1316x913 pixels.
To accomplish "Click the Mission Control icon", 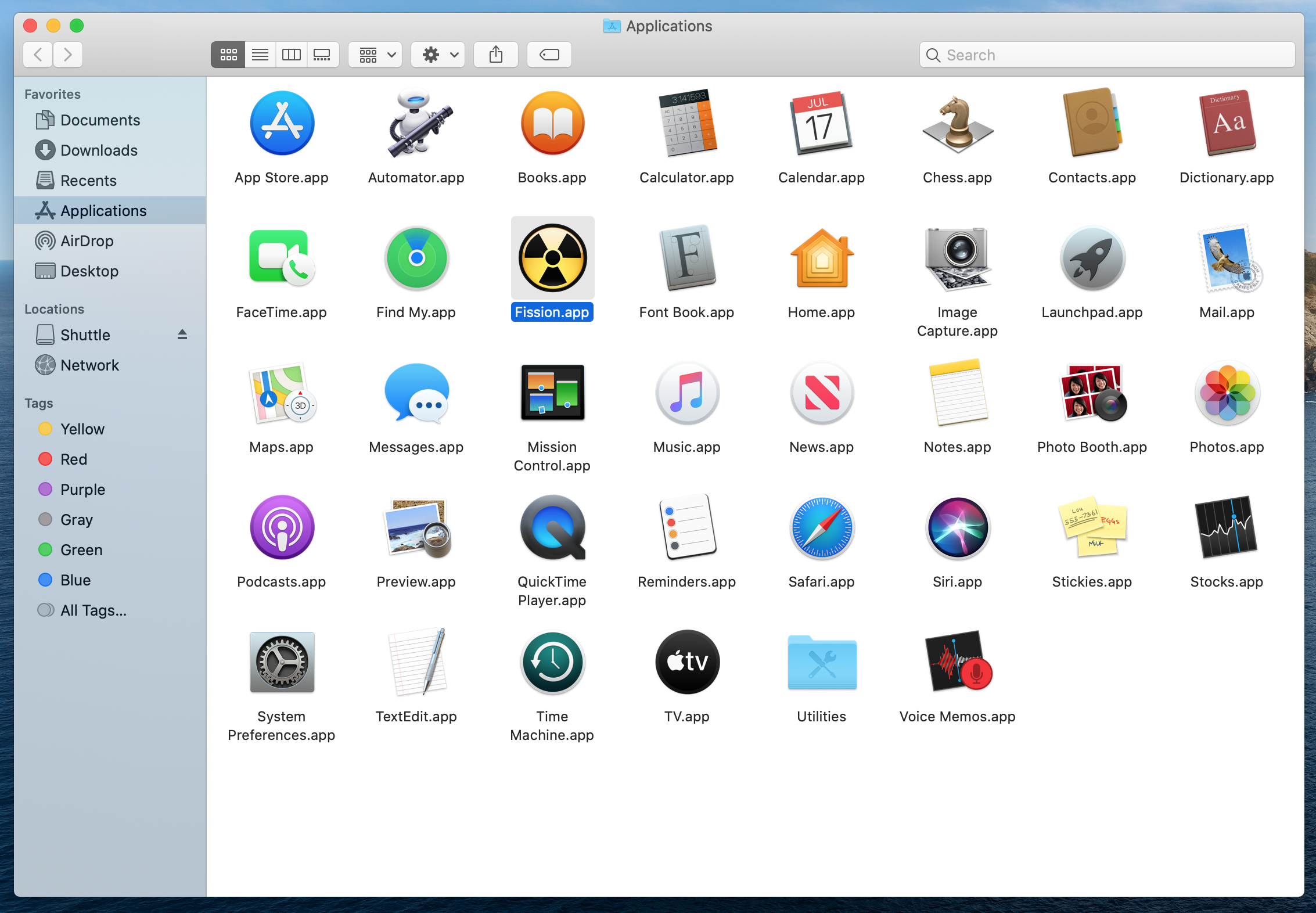I will (x=552, y=393).
